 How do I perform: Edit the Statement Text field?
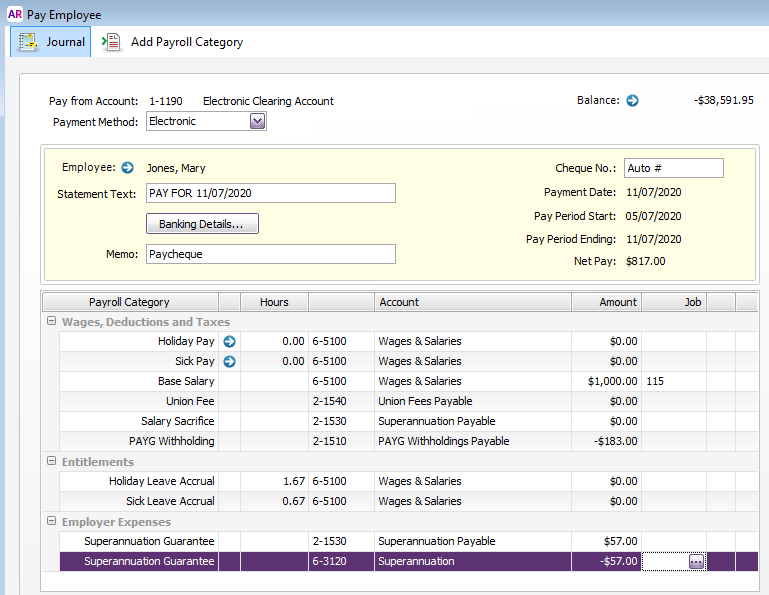pyautogui.click(x=270, y=193)
